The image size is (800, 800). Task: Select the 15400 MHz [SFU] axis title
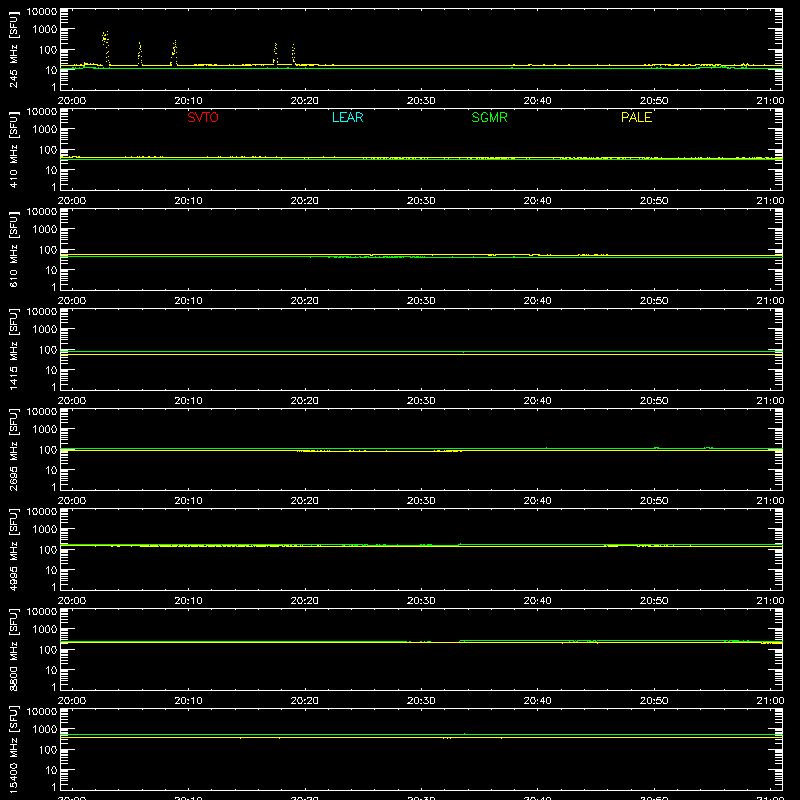coord(13,749)
